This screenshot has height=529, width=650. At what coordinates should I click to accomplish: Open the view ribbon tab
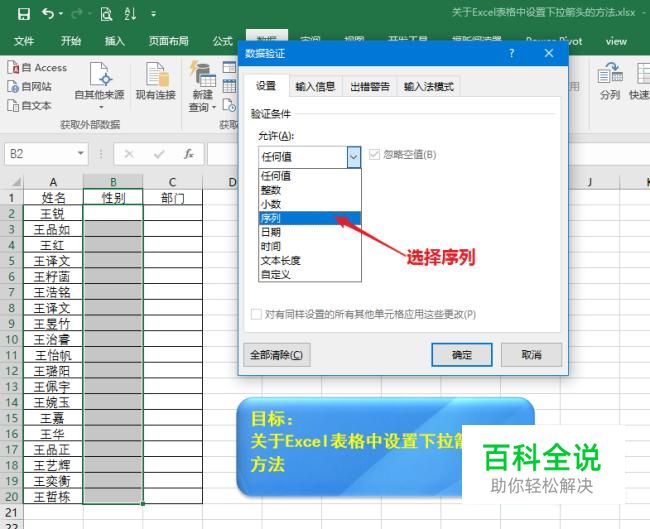(x=616, y=41)
